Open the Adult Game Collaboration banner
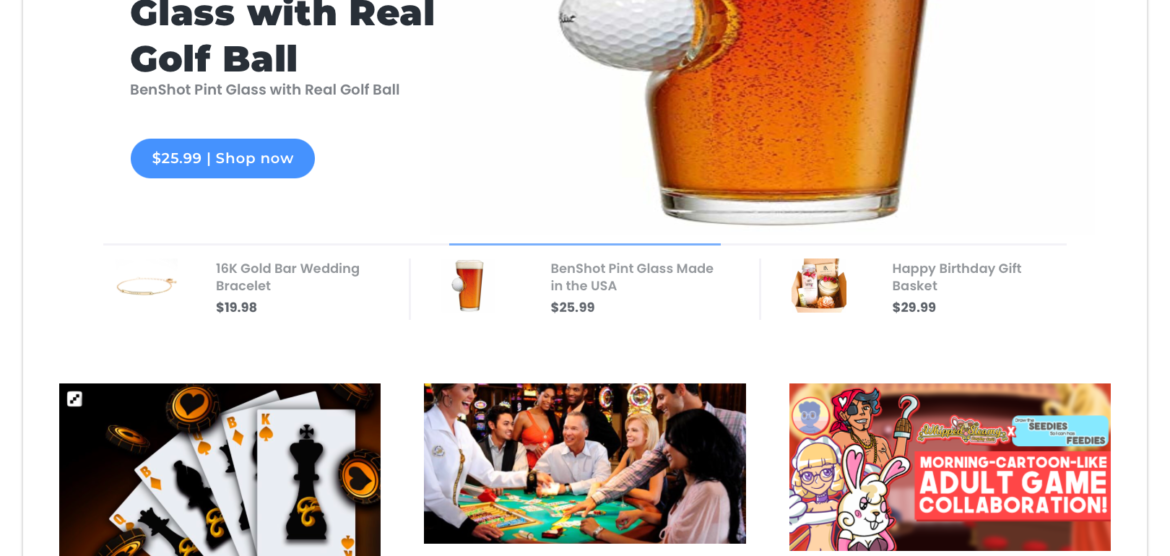This screenshot has height=556, width=1170. (950, 467)
